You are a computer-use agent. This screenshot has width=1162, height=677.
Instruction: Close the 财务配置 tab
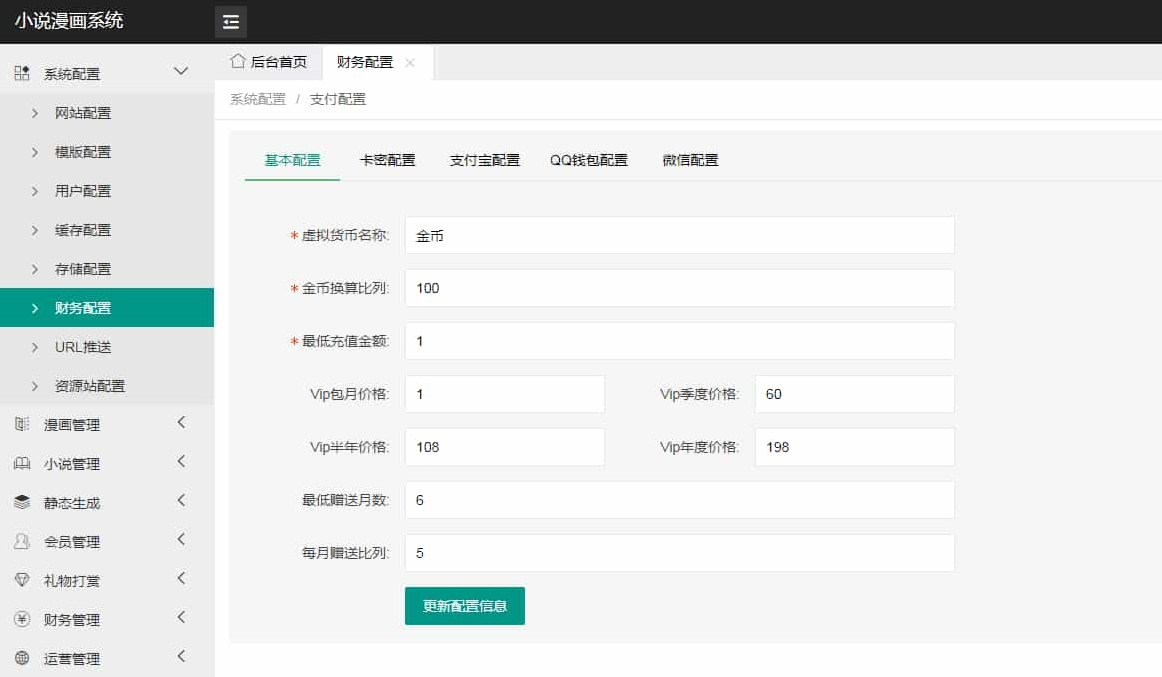tap(410, 62)
